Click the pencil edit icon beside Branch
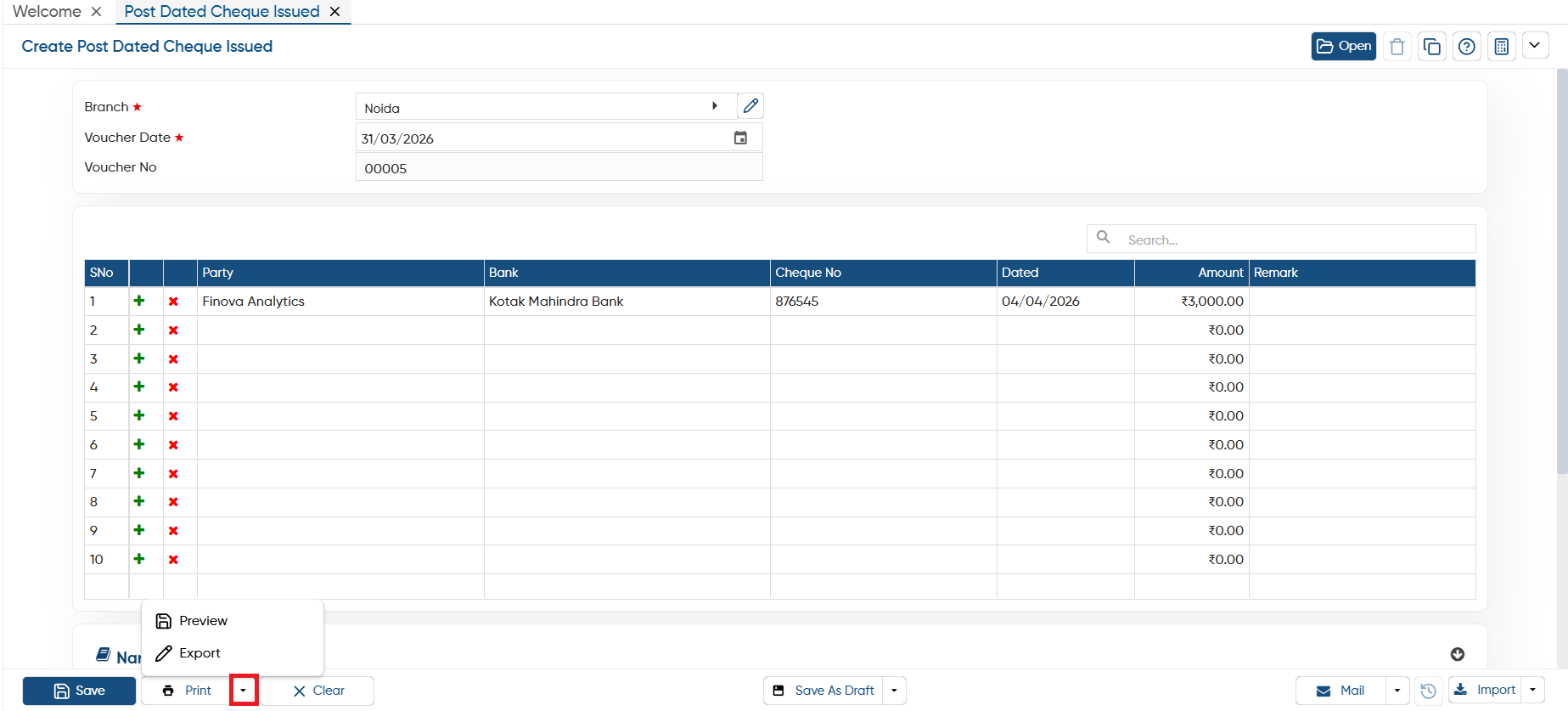This screenshot has width=1568, height=711. [x=750, y=106]
